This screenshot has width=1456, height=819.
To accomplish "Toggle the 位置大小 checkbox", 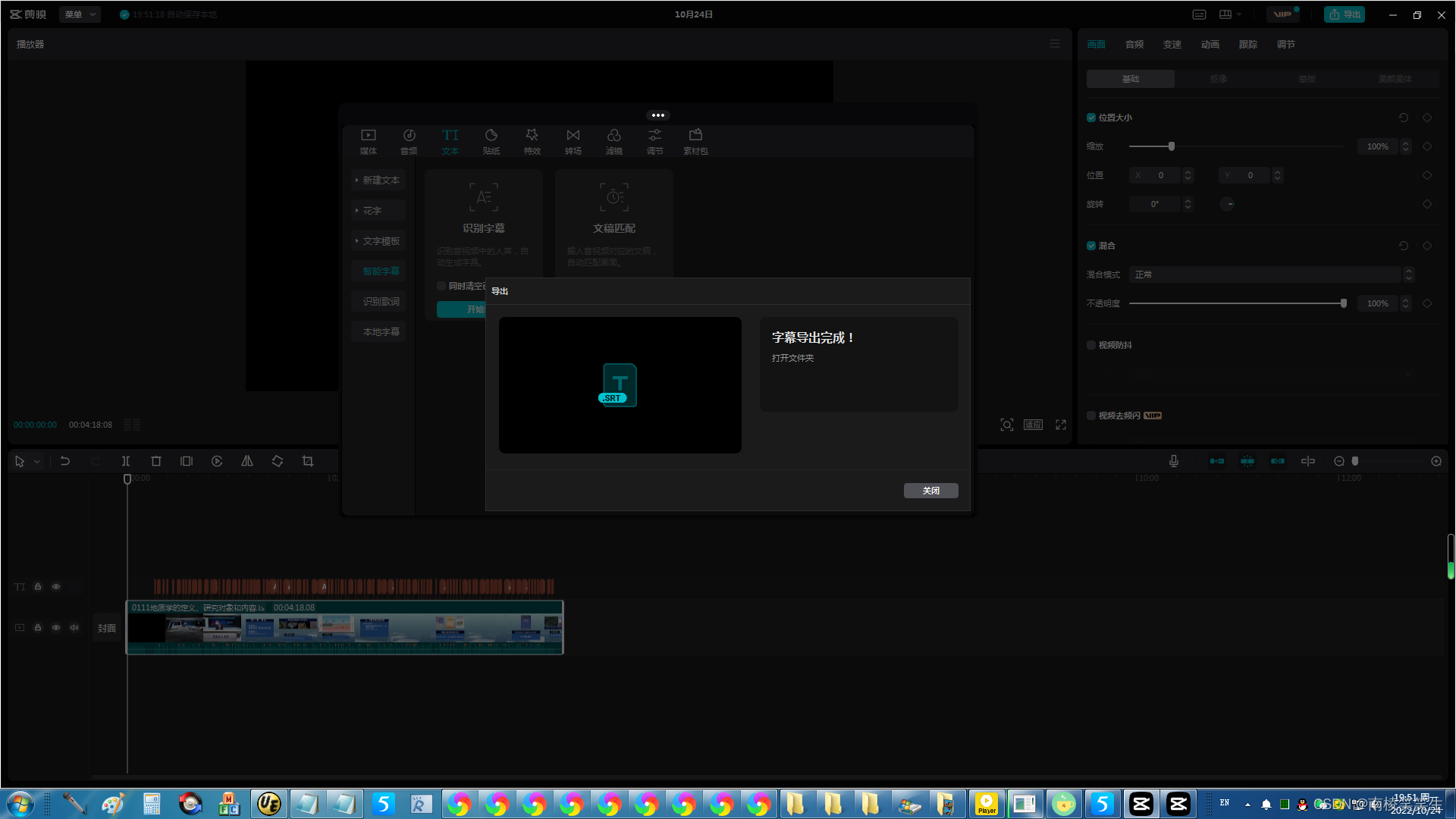I will click(1091, 118).
